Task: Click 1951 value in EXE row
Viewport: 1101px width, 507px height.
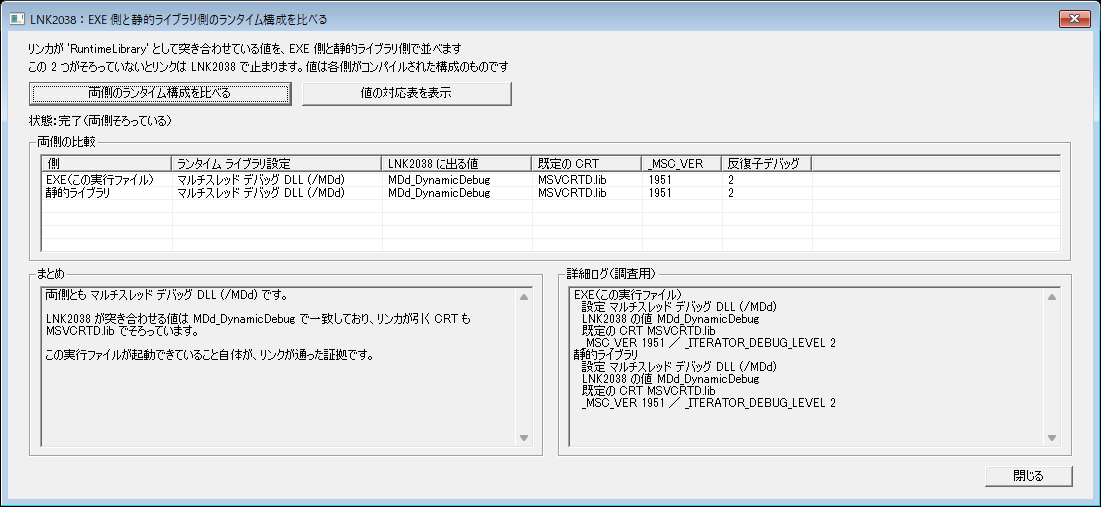Action: pyautogui.click(x=660, y=180)
